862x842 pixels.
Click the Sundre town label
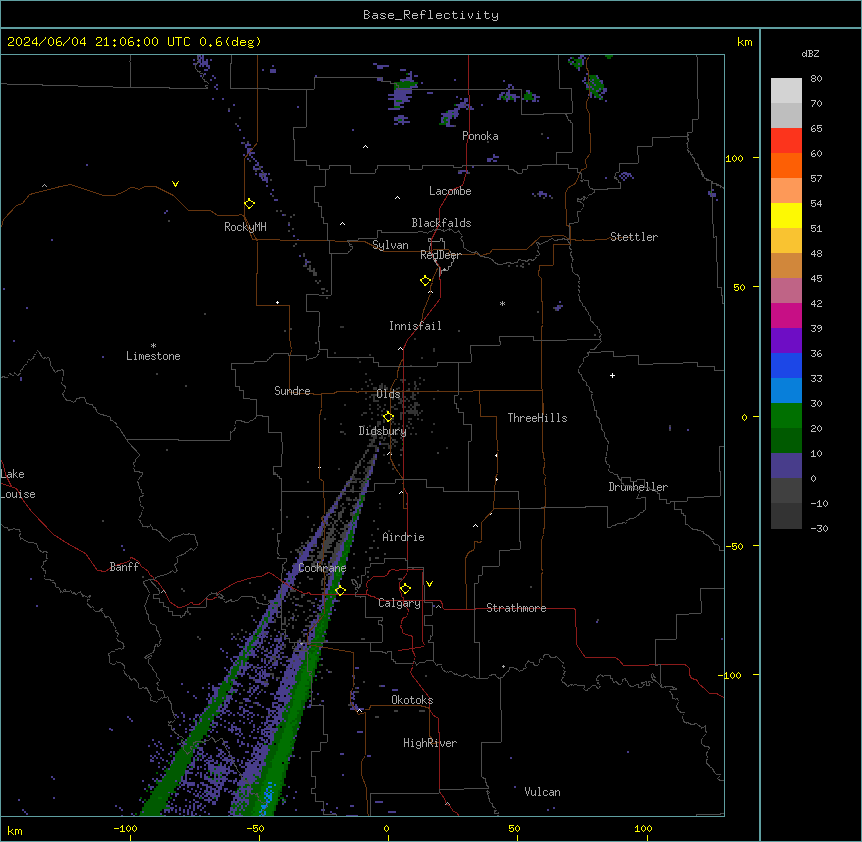click(292, 391)
